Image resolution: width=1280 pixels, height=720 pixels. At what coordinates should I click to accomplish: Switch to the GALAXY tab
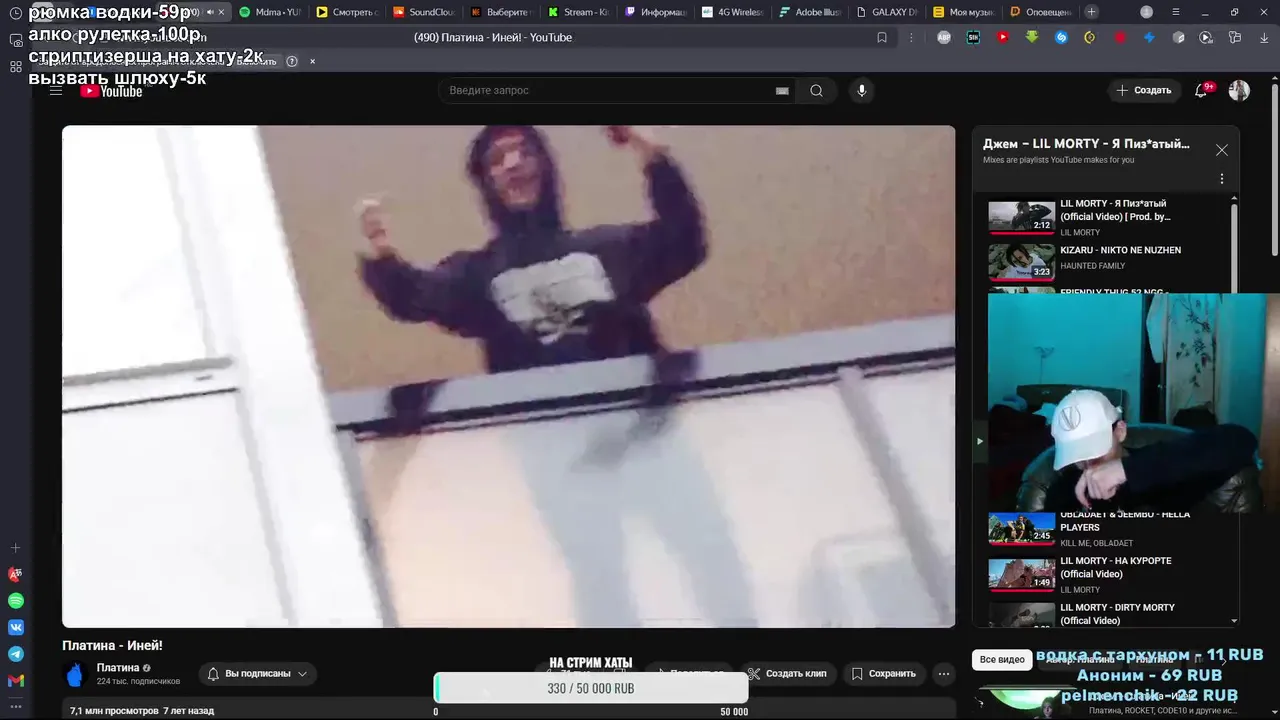886,12
